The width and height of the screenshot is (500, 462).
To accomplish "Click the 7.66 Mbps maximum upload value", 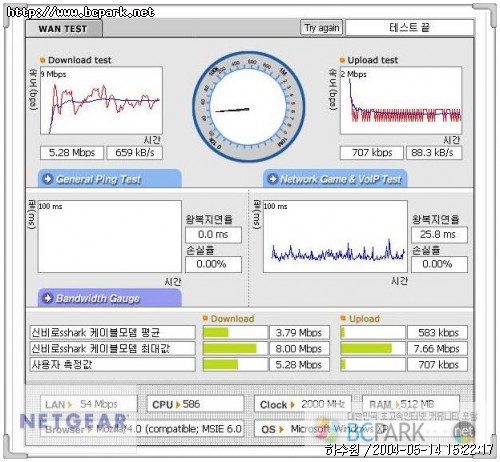I will point(437,348).
